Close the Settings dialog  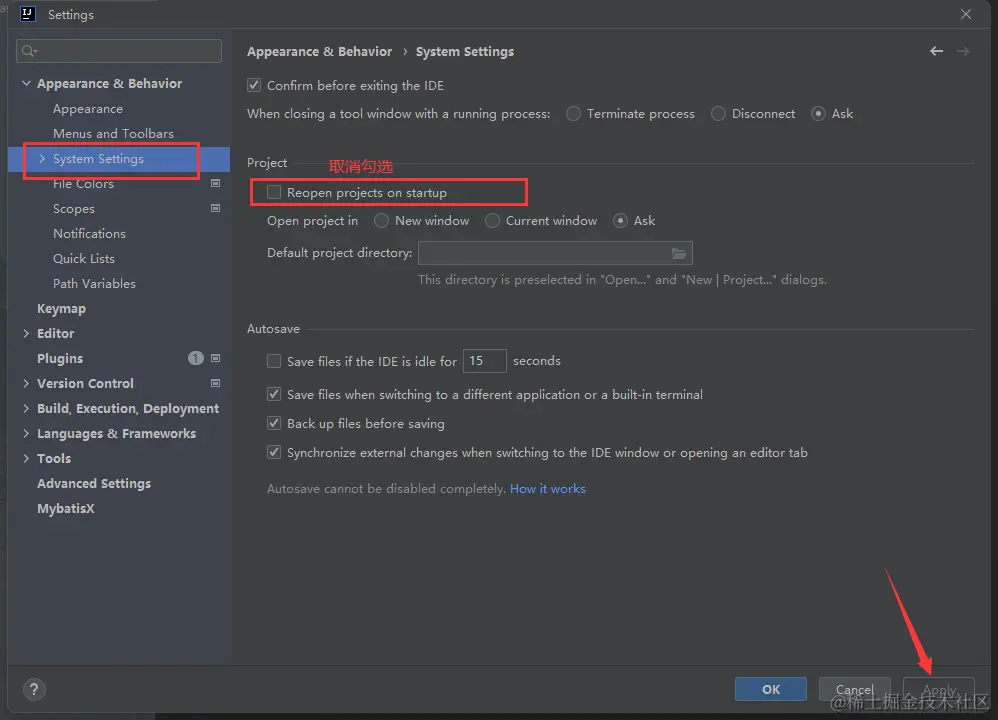click(966, 14)
